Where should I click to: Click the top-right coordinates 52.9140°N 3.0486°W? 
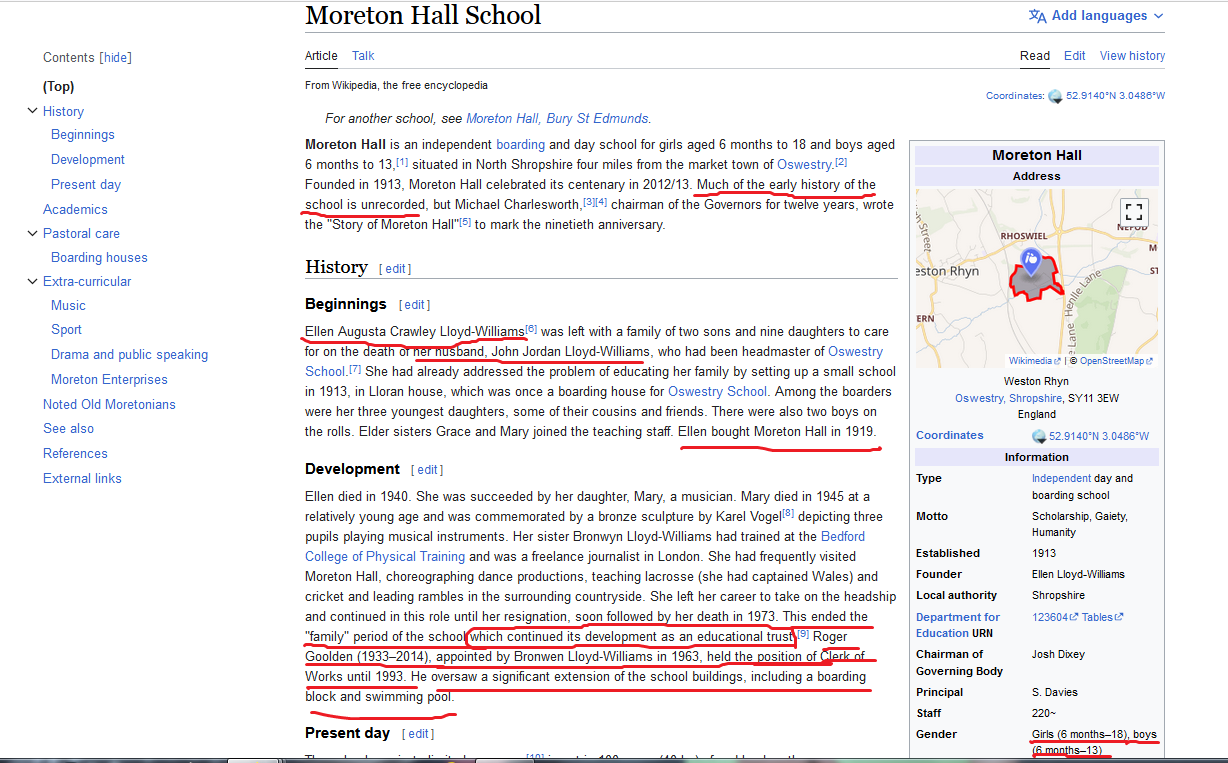tap(1115, 96)
